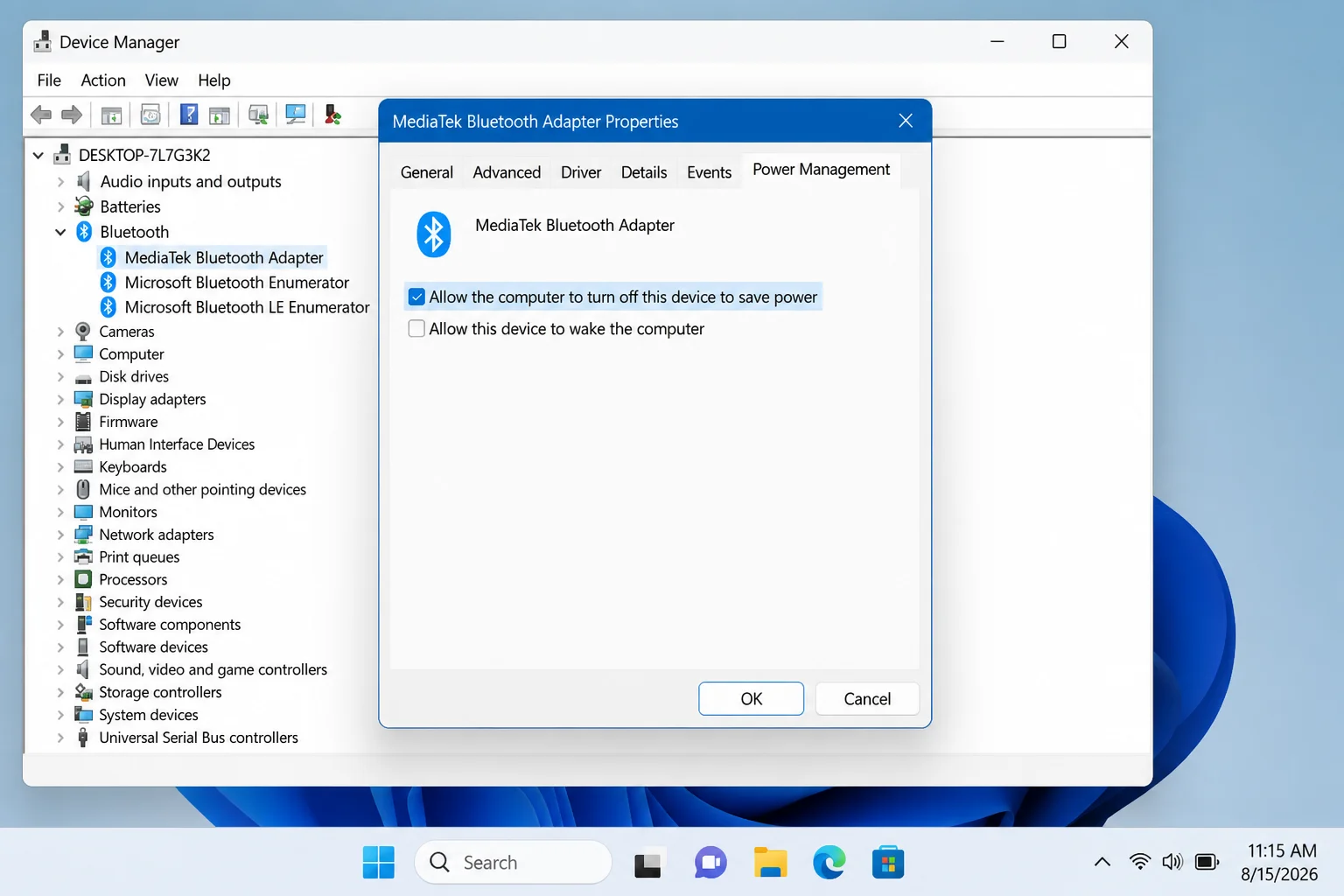Scan for hardware changes via toolbar icon
Image resolution: width=1344 pixels, height=896 pixels.
tap(258, 115)
